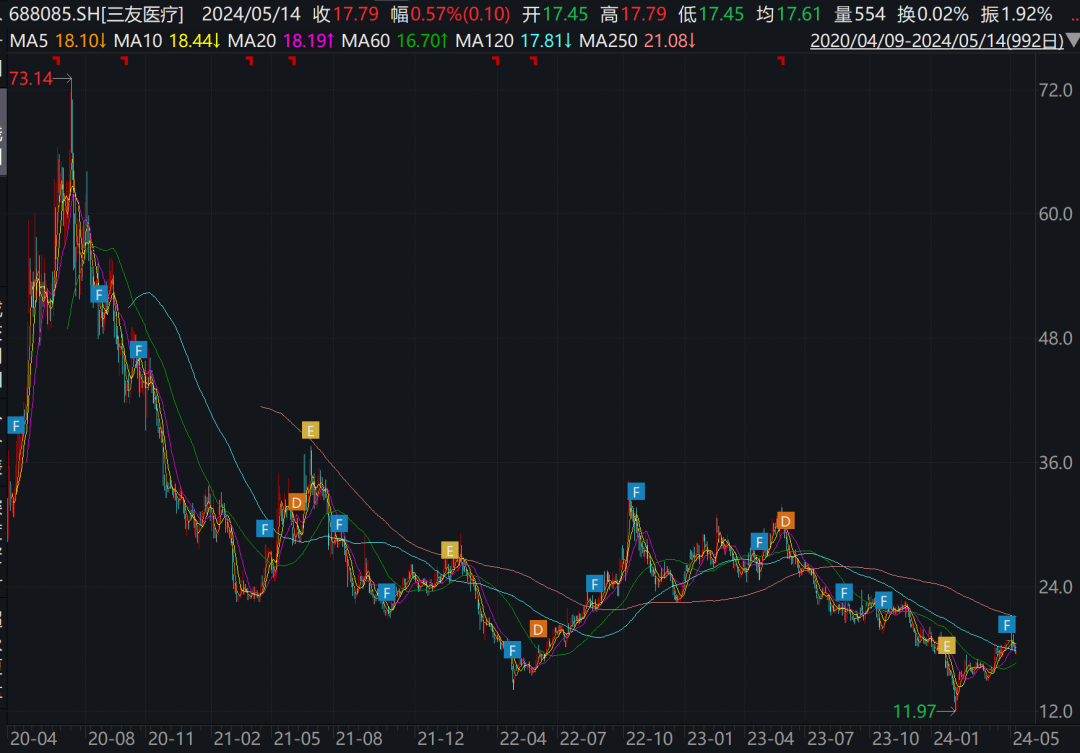
Task: Click the open price 开17.45
Action: (x=555, y=14)
